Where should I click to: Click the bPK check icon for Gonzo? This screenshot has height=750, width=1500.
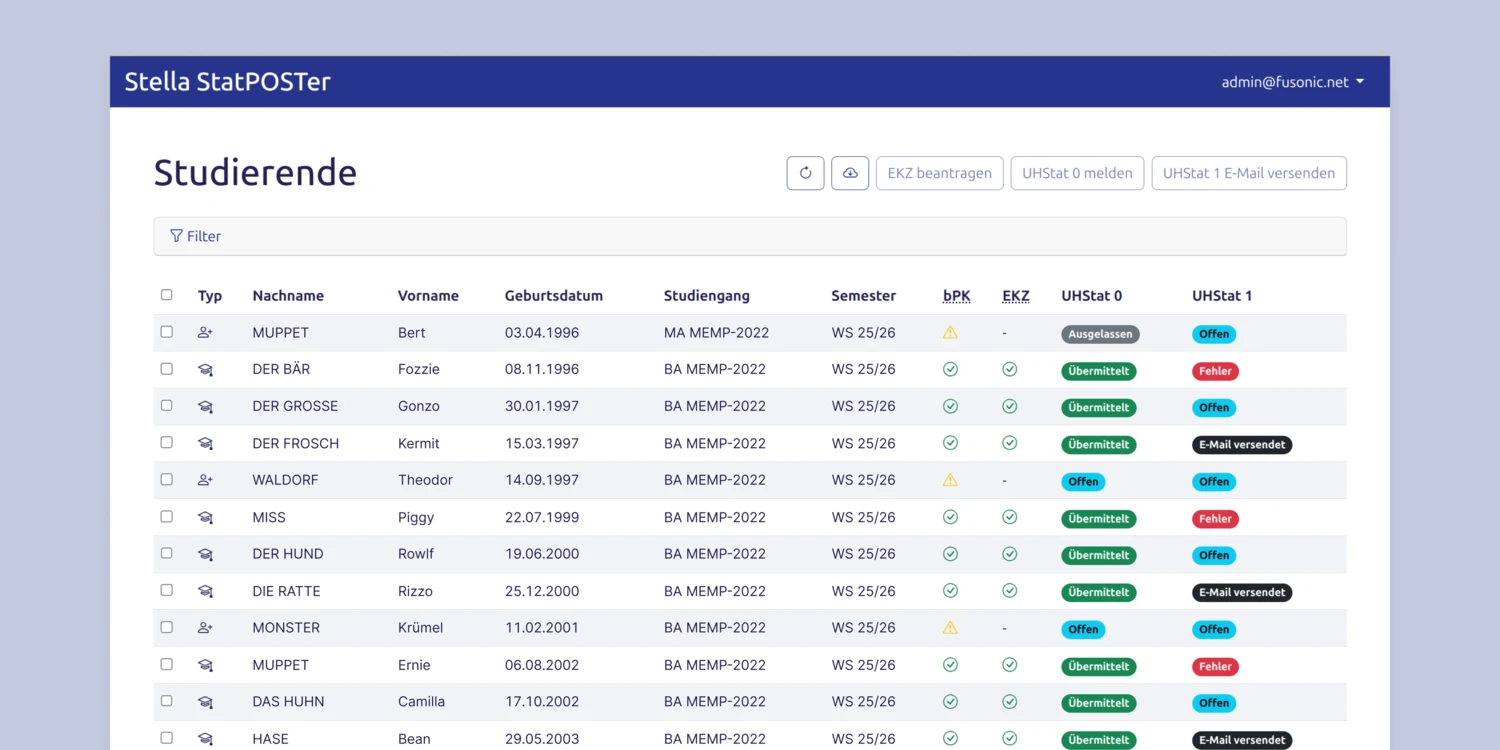click(x=950, y=406)
